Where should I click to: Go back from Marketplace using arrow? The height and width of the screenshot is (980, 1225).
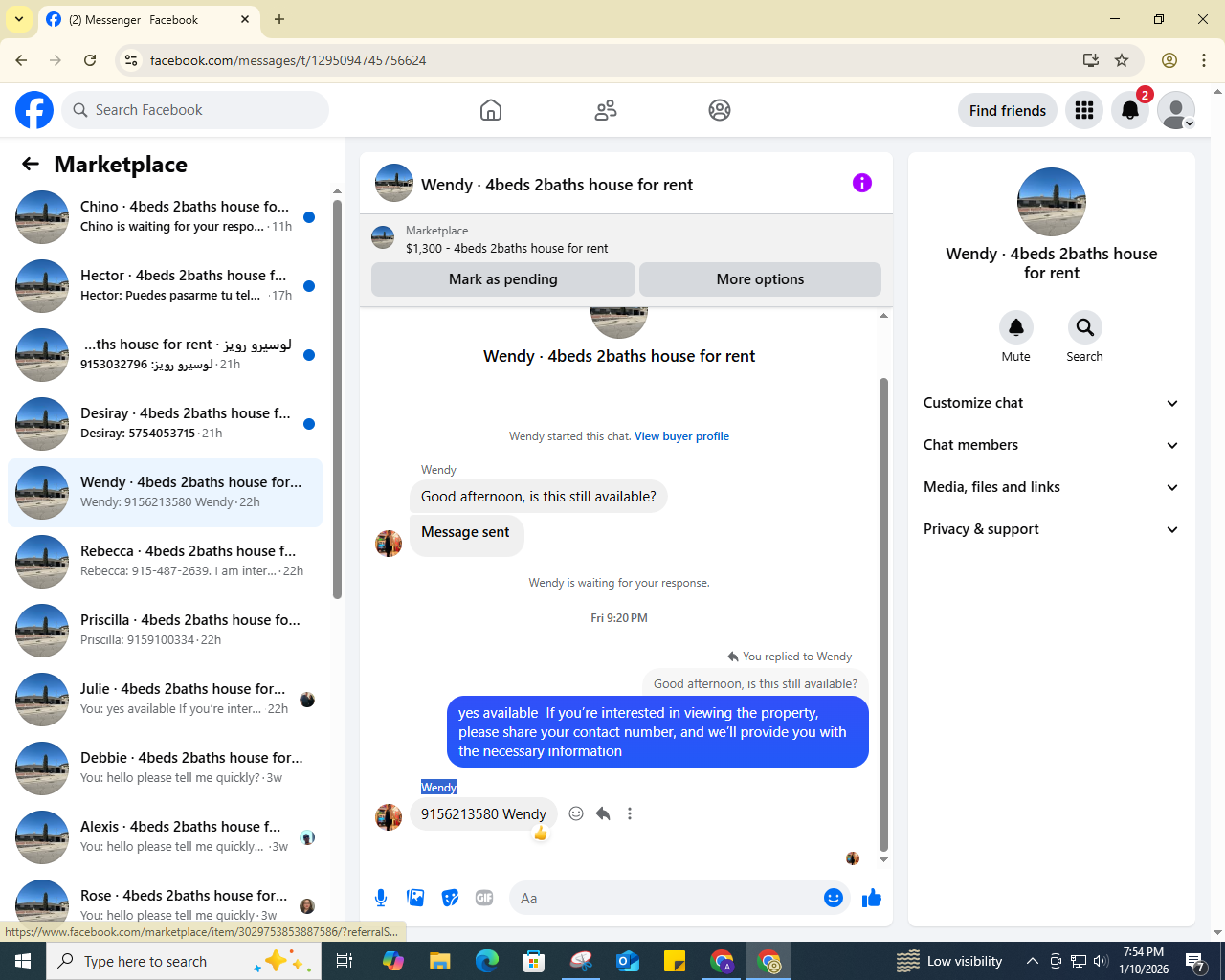[31, 165]
